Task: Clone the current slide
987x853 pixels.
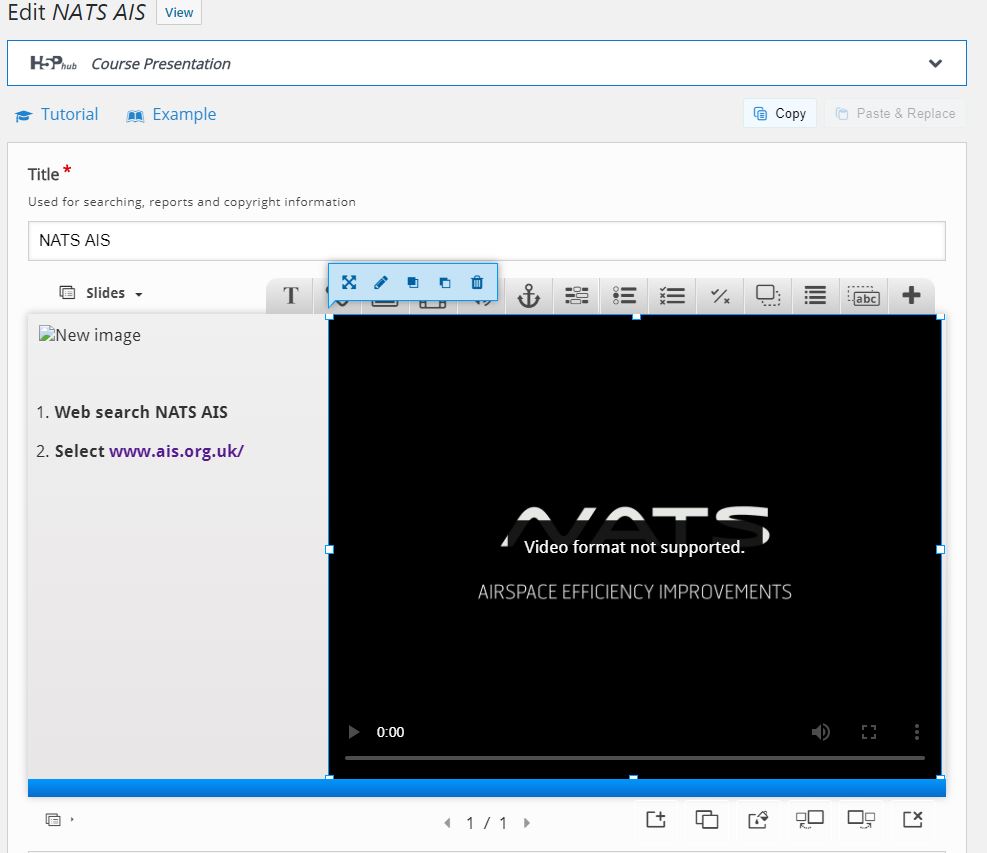Action: pyautogui.click(x=707, y=819)
